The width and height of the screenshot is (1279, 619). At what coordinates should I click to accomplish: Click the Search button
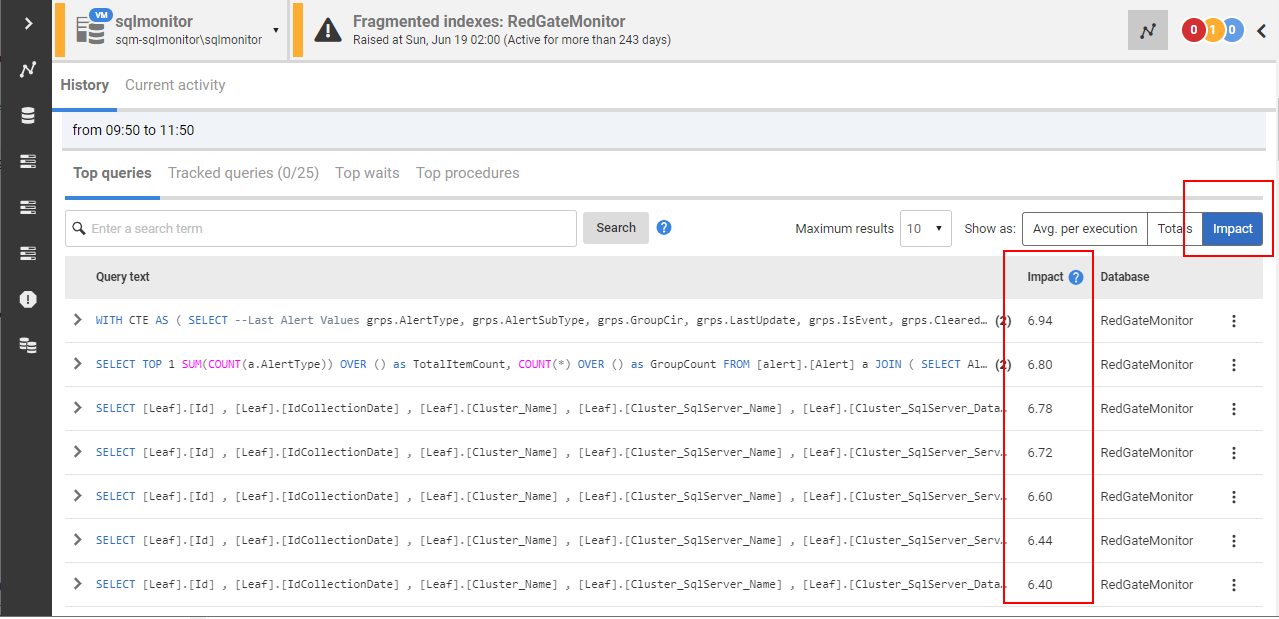point(615,228)
